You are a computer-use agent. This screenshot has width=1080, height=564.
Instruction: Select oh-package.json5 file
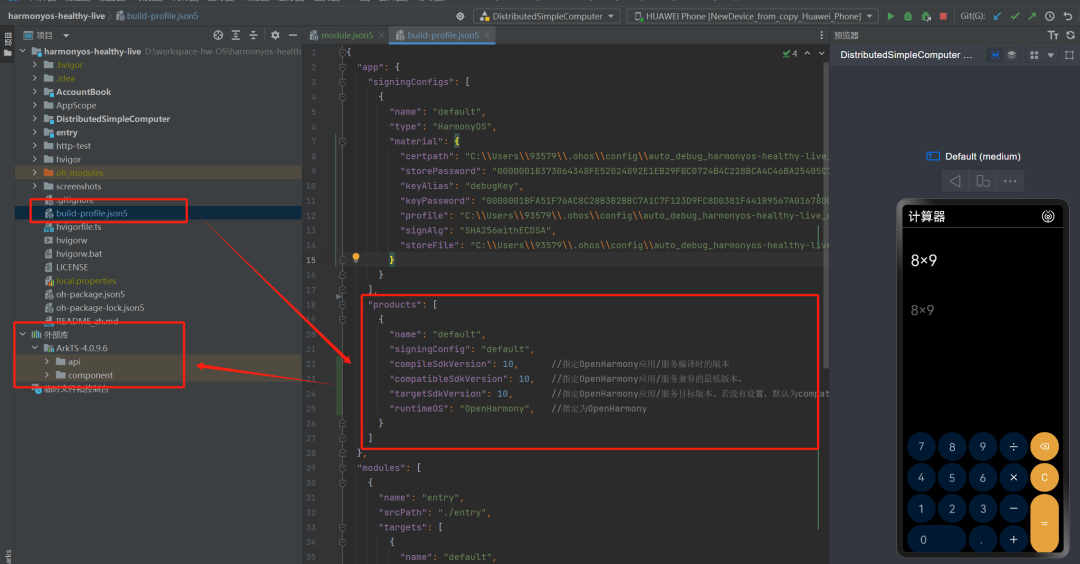pos(90,294)
